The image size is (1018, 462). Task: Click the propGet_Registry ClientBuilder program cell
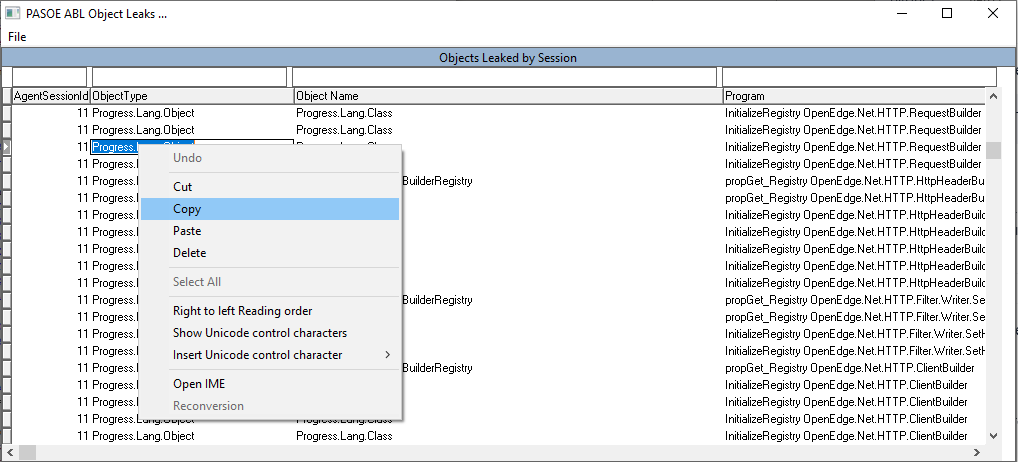[x=850, y=368]
